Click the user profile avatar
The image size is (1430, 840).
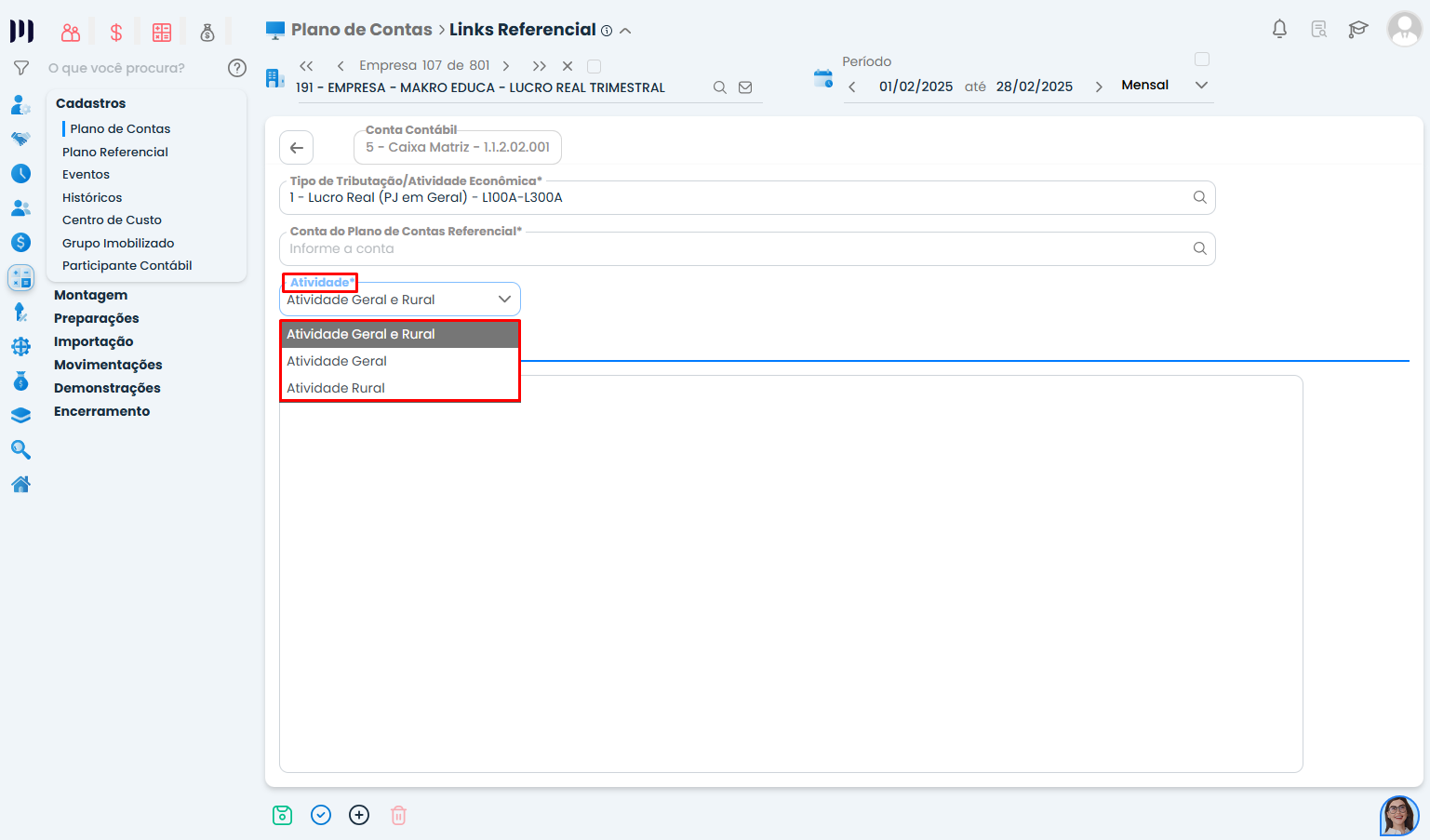point(1404,30)
